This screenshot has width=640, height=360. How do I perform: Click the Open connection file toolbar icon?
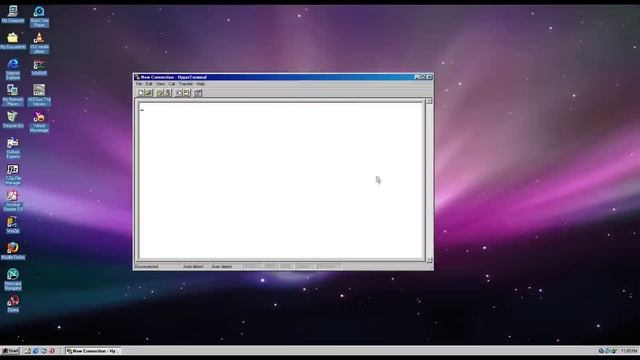tap(149, 93)
